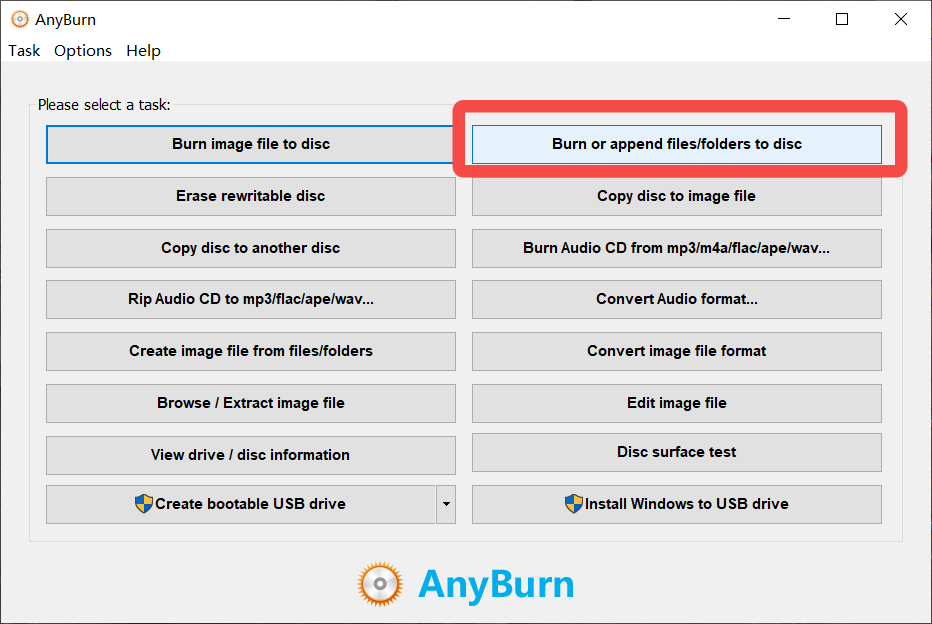
Task: Select Copy disc to another disc
Action: tap(251, 248)
